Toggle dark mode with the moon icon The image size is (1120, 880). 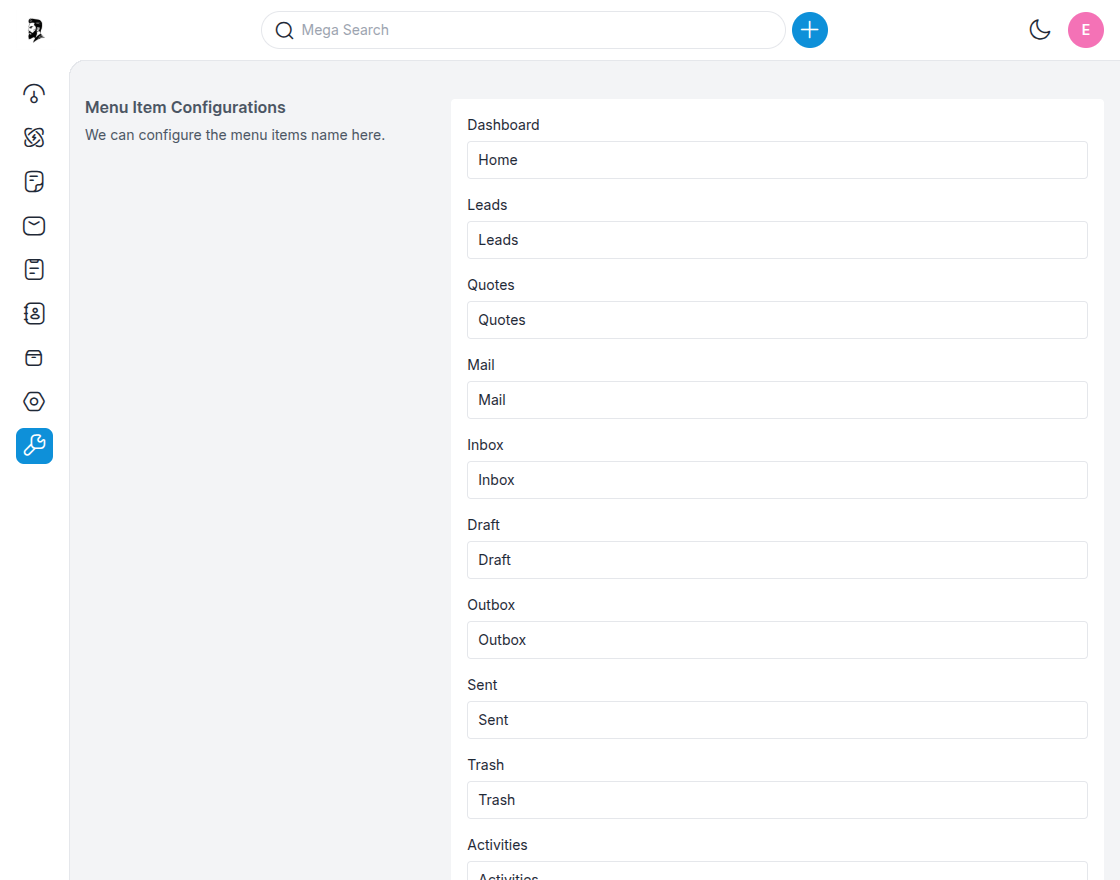pyautogui.click(x=1039, y=30)
